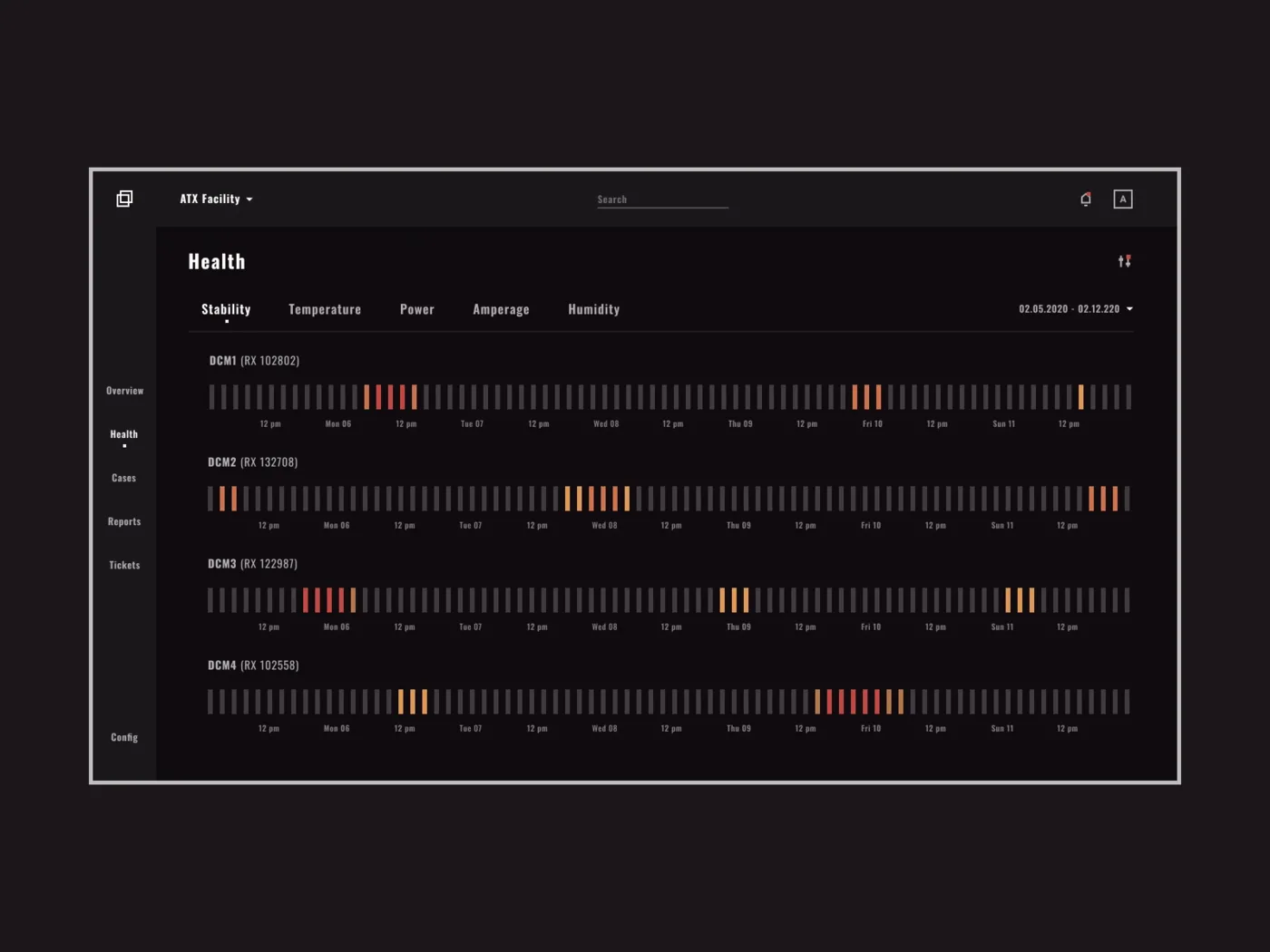
Task: Open the sort/filter arrows icon
Action: (1125, 261)
